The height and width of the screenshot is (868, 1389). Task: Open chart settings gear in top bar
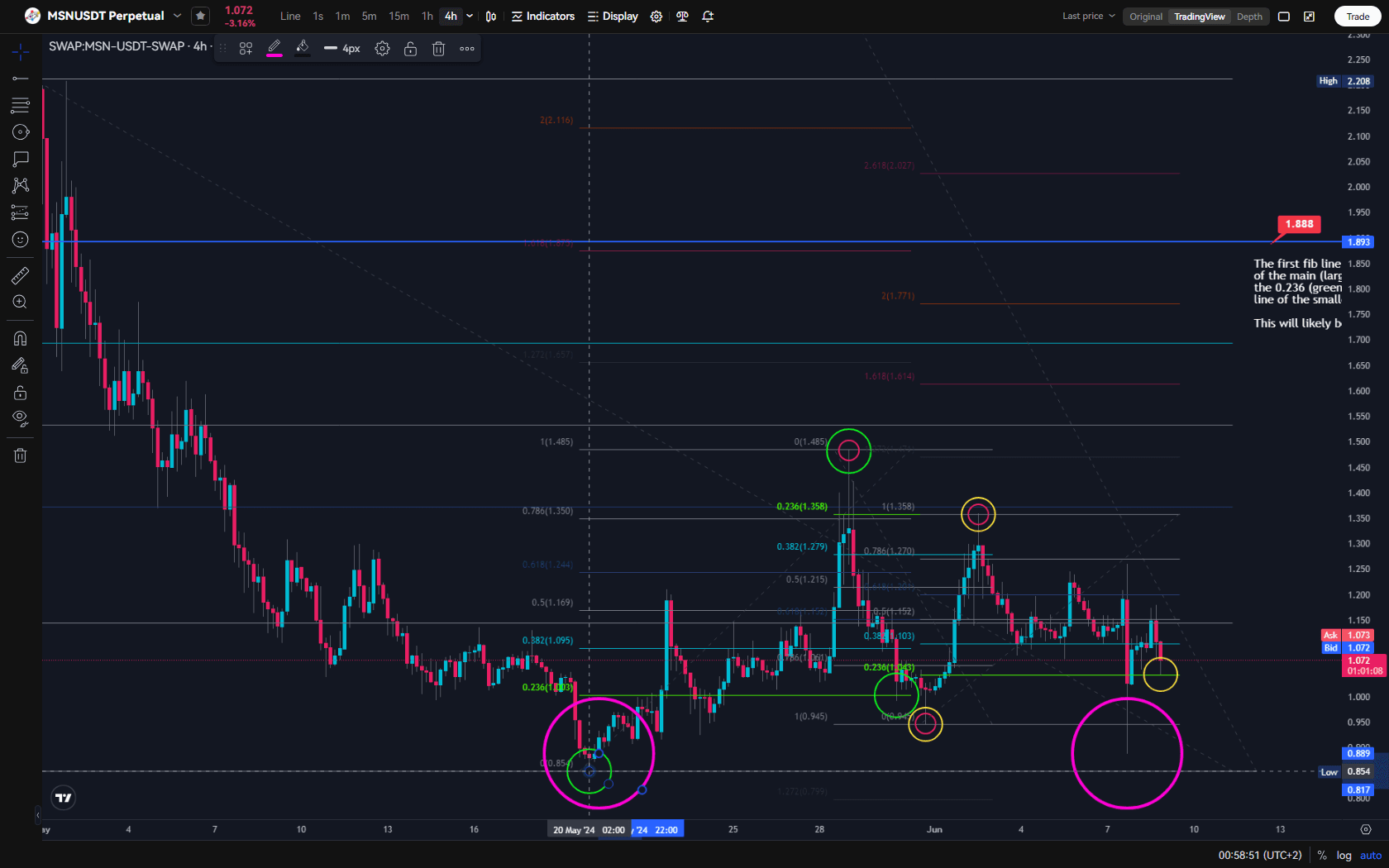pos(656,17)
